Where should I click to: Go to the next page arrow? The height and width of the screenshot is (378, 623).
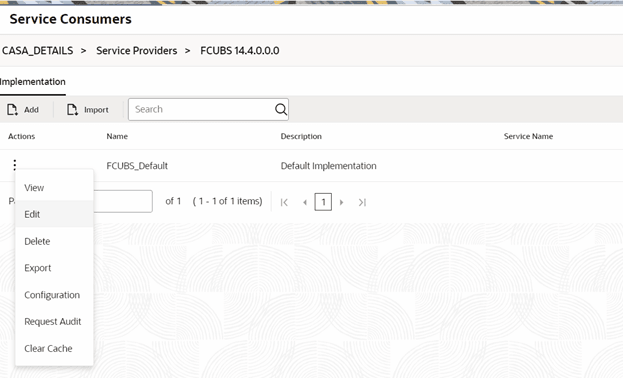point(341,202)
